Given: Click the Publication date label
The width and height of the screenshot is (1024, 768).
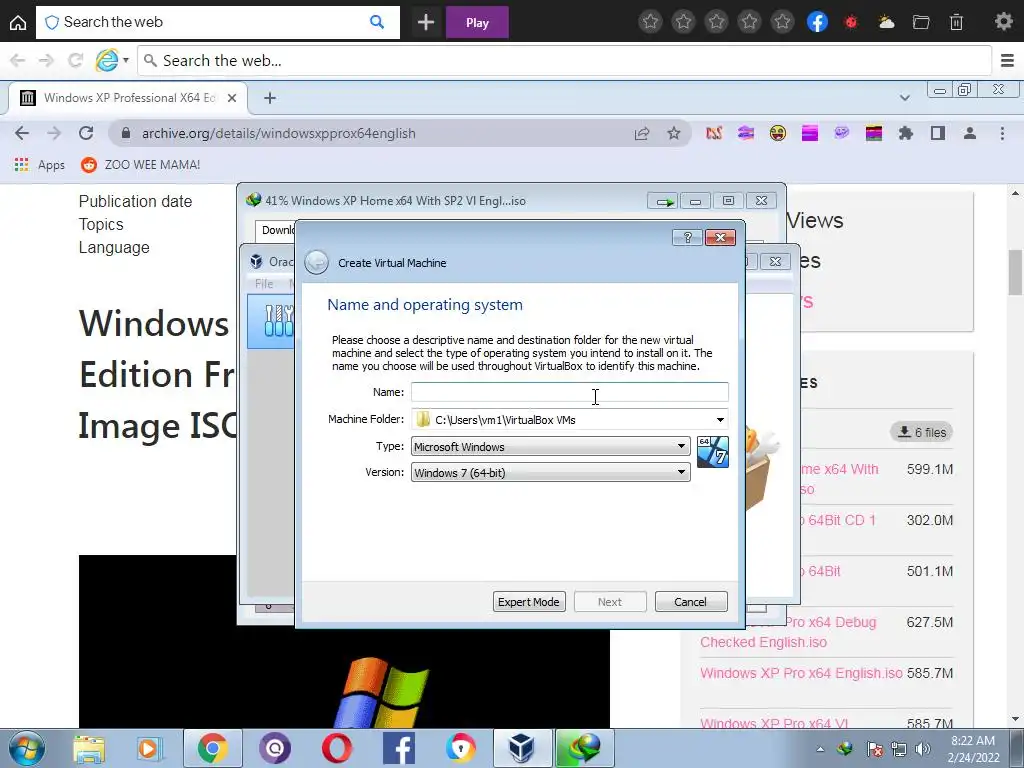Looking at the screenshot, I should point(135,201).
